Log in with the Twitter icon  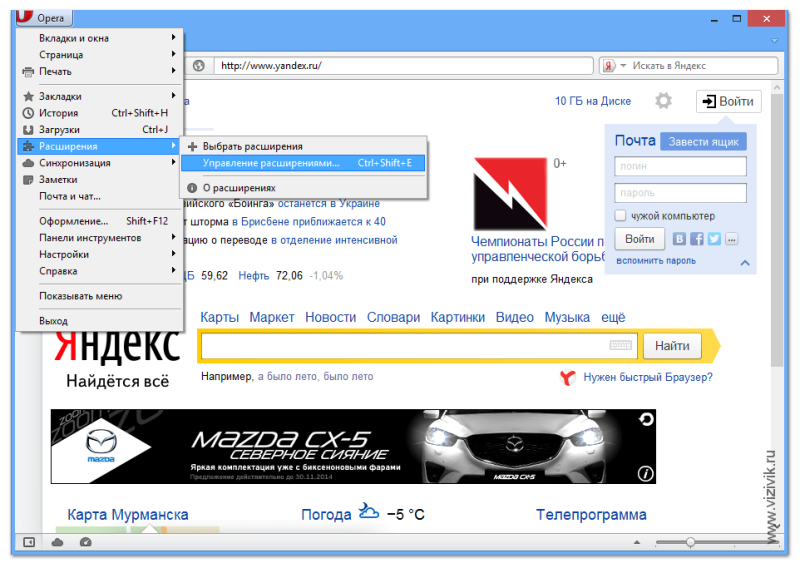[714, 239]
